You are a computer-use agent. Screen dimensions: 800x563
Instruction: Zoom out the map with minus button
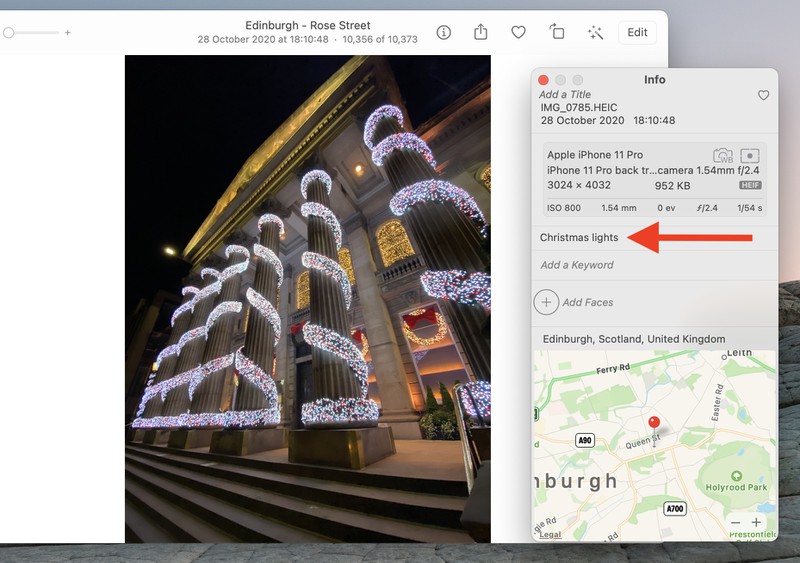(735, 523)
